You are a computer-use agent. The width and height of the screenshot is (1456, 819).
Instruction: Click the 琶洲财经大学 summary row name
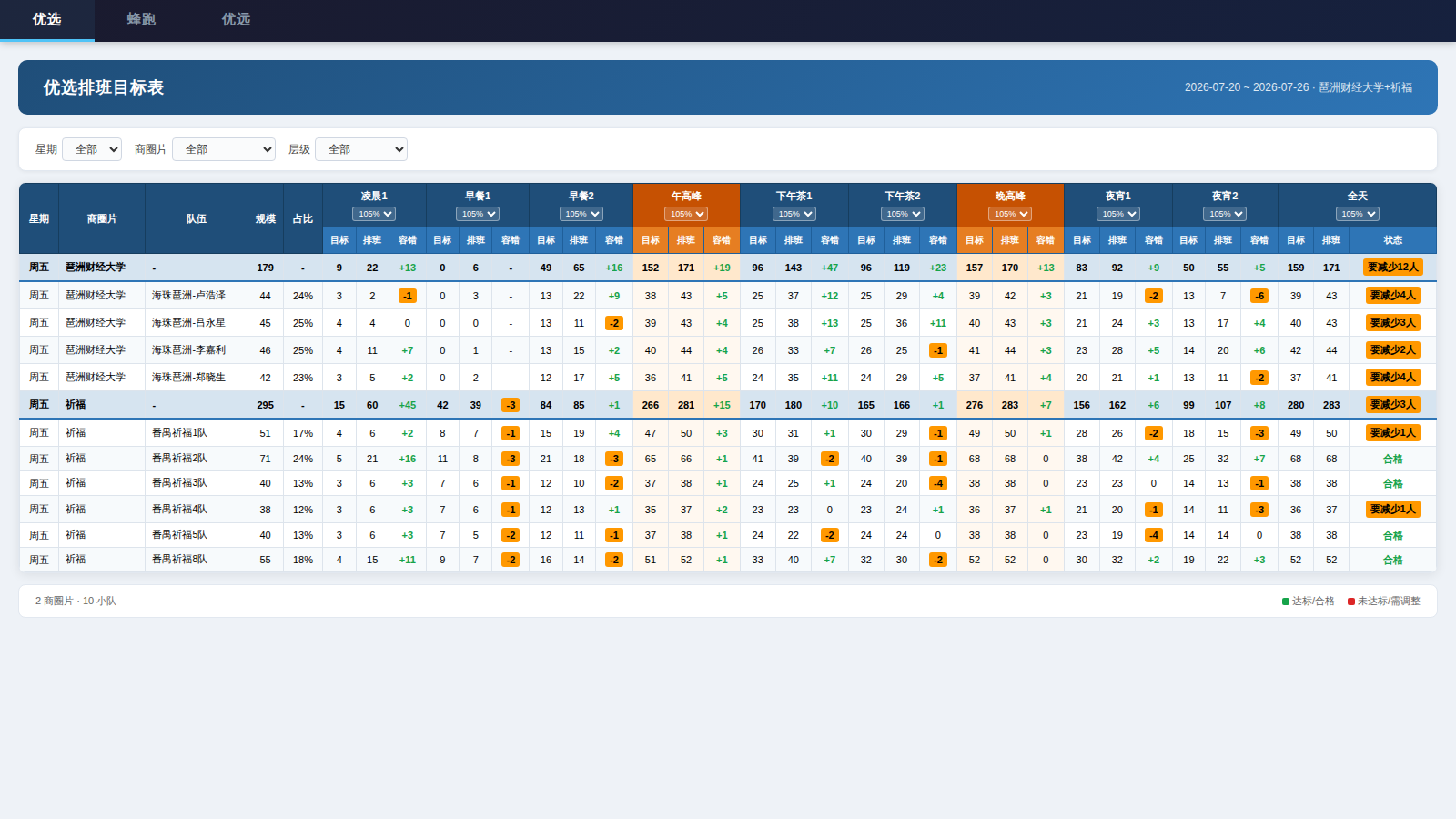pyautogui.click(x=96, y=268)
